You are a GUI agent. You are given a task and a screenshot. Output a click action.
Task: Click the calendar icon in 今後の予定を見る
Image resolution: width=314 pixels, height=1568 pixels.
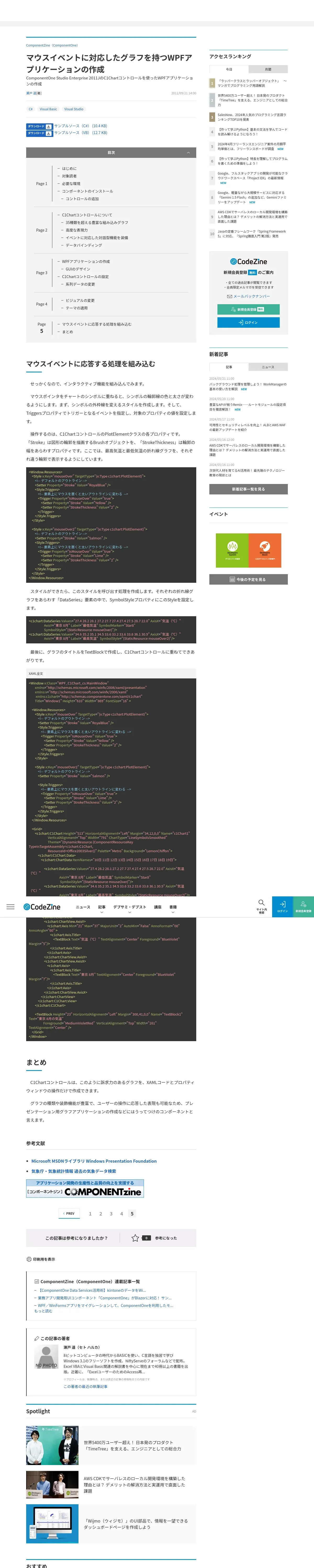[x=232, y=579]
